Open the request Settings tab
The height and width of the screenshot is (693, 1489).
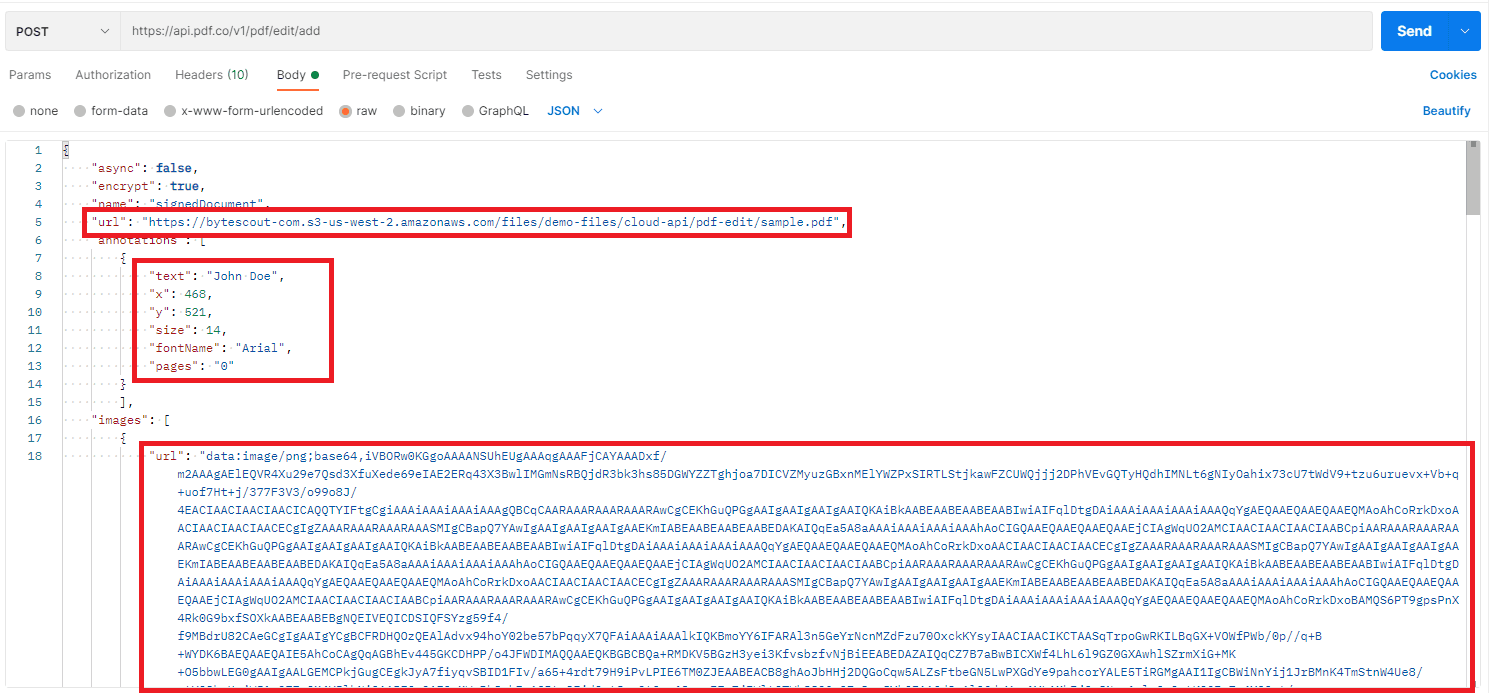[x=549, y=75]
